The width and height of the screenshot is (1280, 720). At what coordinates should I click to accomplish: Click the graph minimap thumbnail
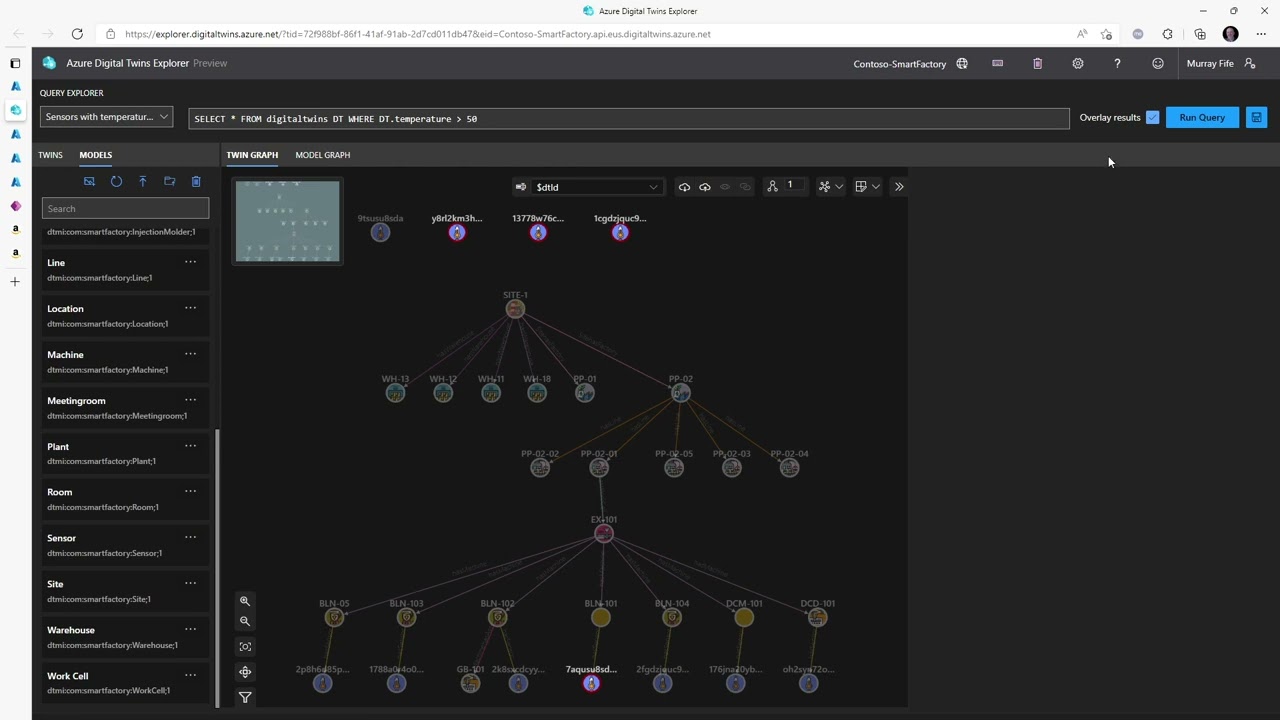(287, 222)
